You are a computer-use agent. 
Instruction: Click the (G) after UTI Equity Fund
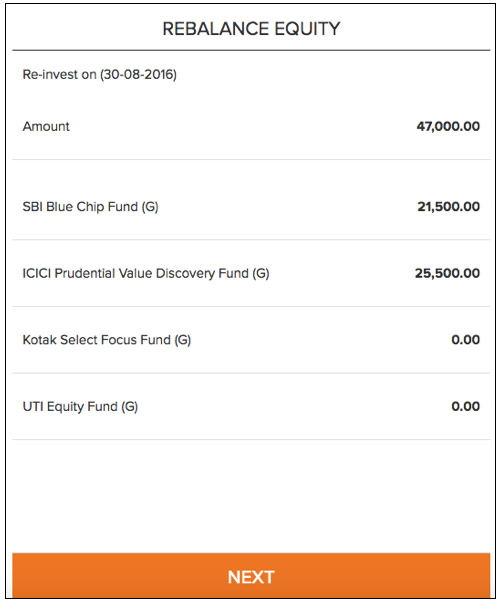pyautogui.click(x=130, y=407)
